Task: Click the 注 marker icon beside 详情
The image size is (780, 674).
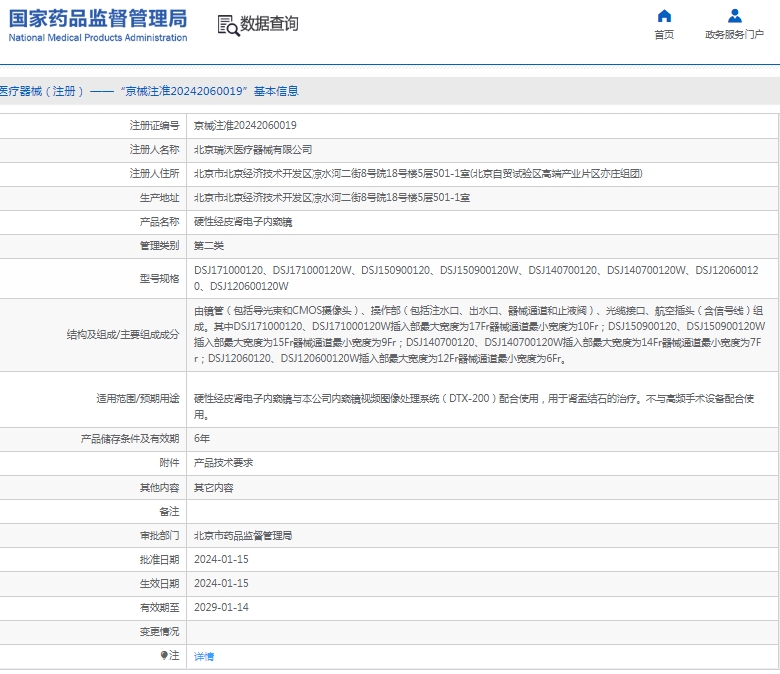Action: coord(164,655)
